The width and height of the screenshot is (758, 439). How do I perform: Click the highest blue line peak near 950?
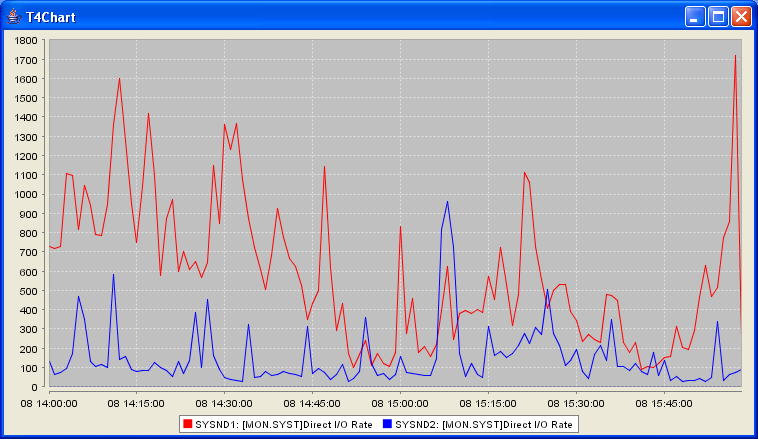[x=447, y=202]
